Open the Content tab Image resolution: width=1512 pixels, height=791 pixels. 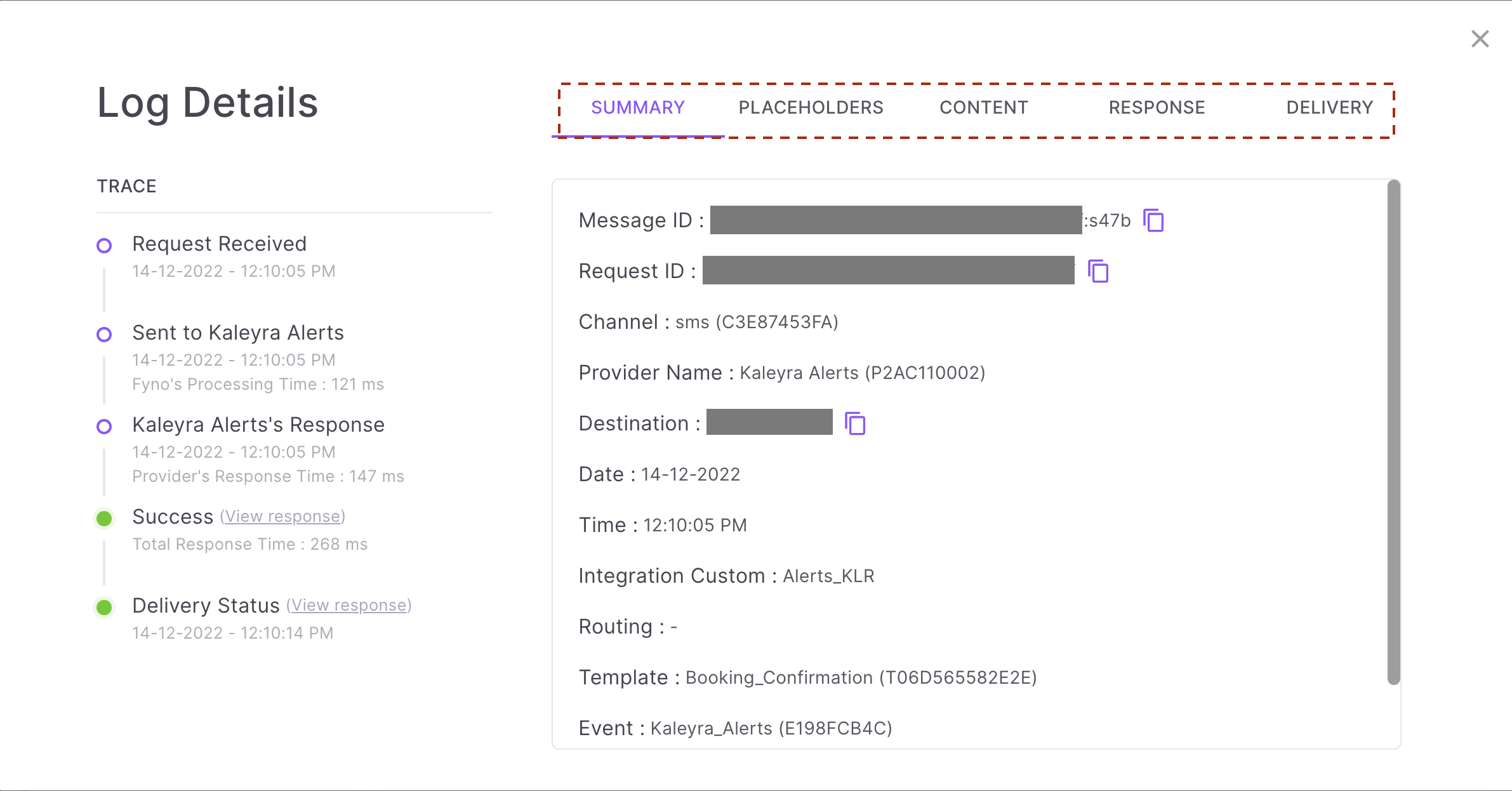(983, 107)
